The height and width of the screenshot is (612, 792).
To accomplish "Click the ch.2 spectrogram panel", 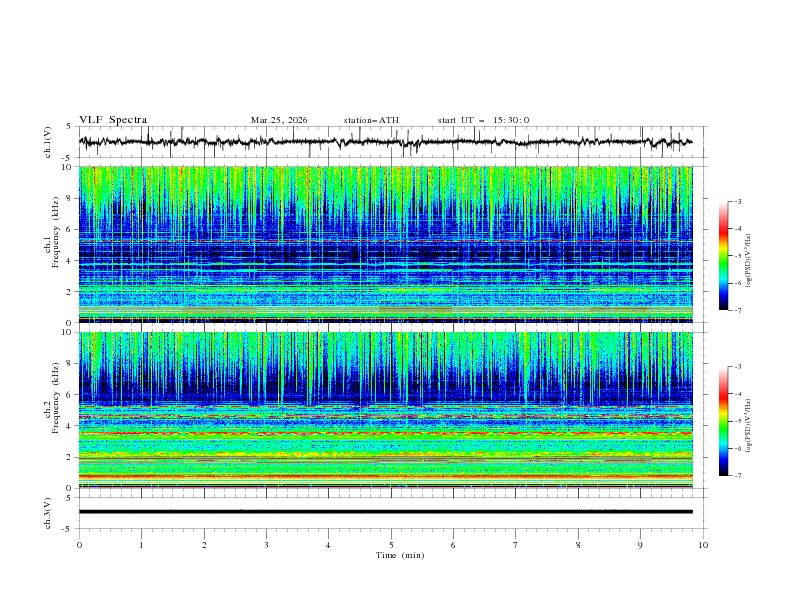I will [x=385, y=410].
